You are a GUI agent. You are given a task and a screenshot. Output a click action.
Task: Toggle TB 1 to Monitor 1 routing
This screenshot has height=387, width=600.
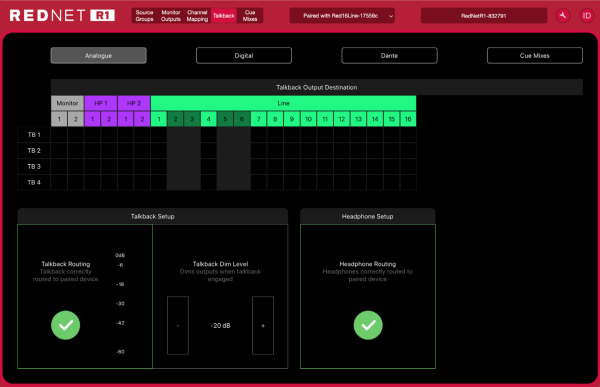click(59, 135)
